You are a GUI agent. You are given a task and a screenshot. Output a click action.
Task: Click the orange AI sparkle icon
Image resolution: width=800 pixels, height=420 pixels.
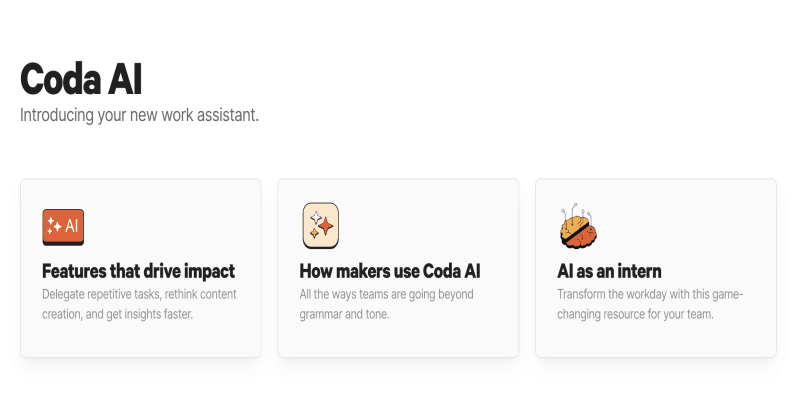coord(63,227)
